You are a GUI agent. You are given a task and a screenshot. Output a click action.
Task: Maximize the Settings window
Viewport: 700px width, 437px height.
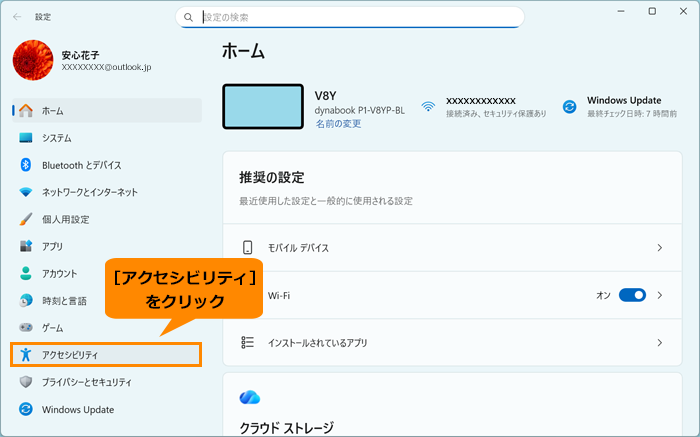(652, 12)
